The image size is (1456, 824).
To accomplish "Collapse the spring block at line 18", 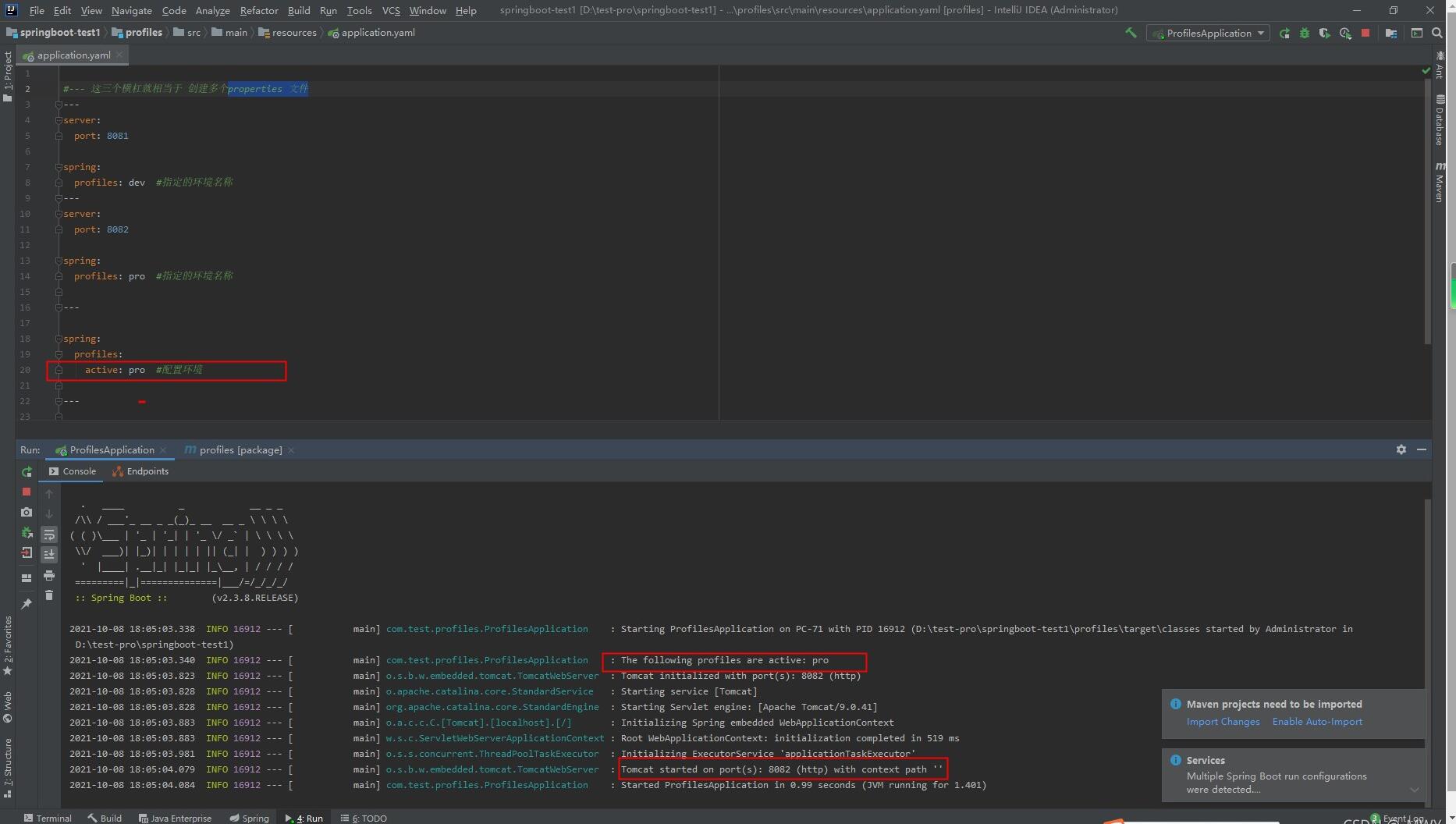I will point(59,339).
